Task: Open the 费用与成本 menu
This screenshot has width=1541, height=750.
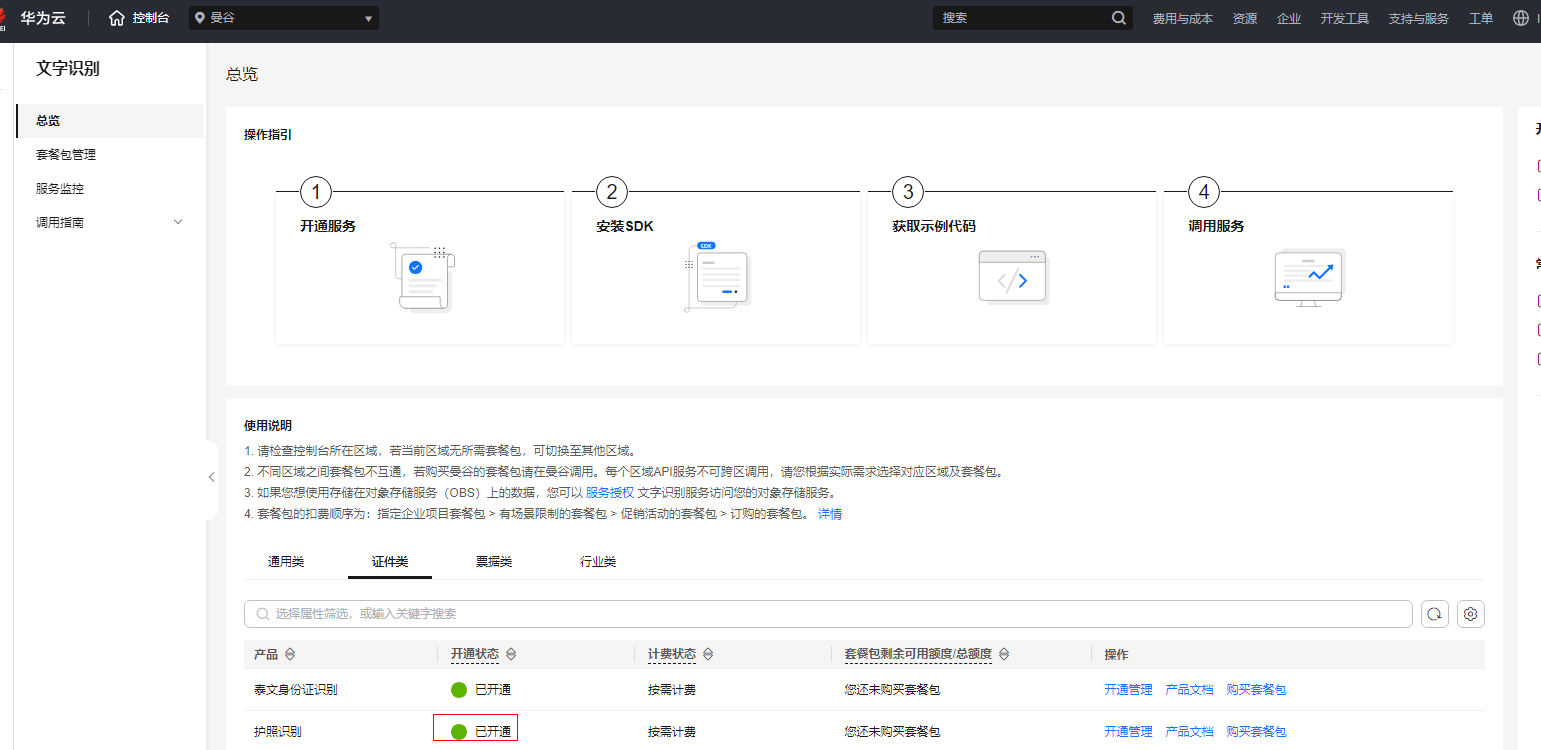Action: point(1182,18)
